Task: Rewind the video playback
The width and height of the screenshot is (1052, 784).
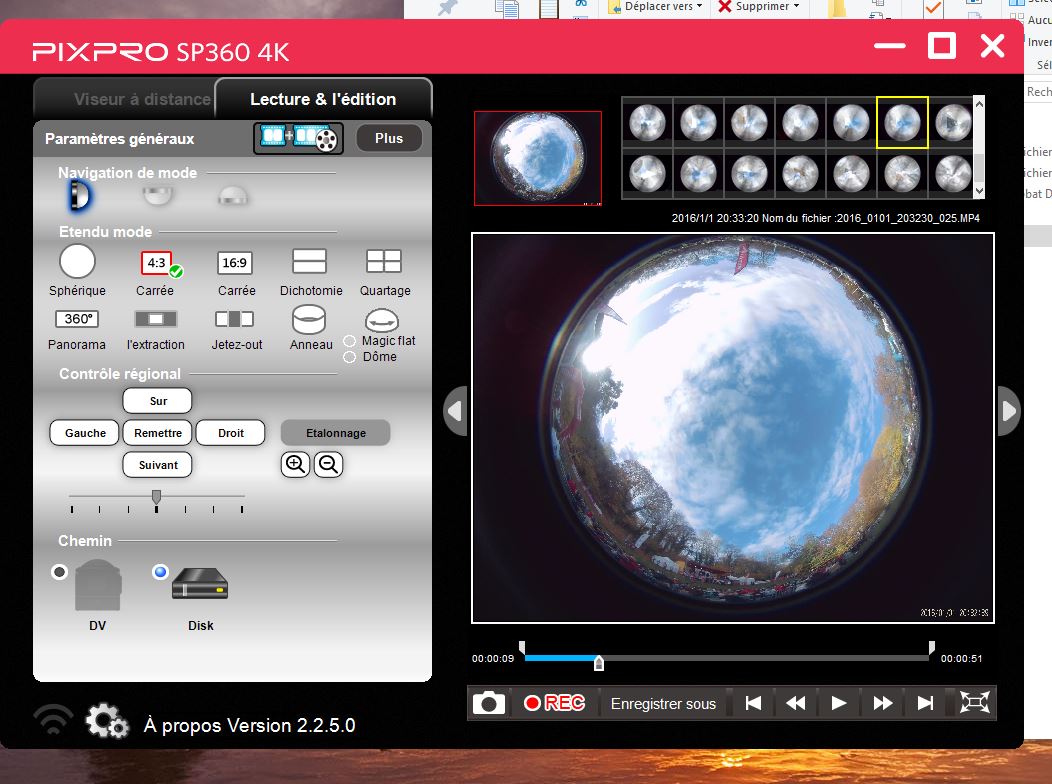Action: pyautogui.click(x=796, y=703)
